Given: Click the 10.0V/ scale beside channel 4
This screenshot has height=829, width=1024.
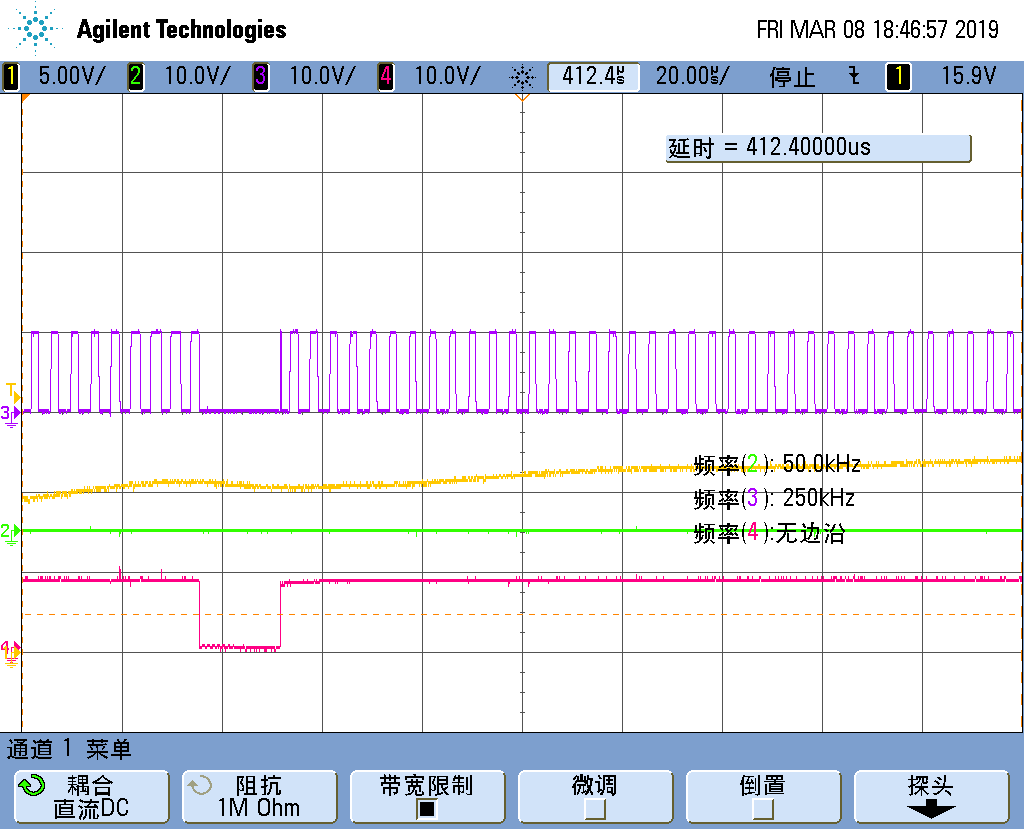Looking at the screenshot, I should 447,76.
